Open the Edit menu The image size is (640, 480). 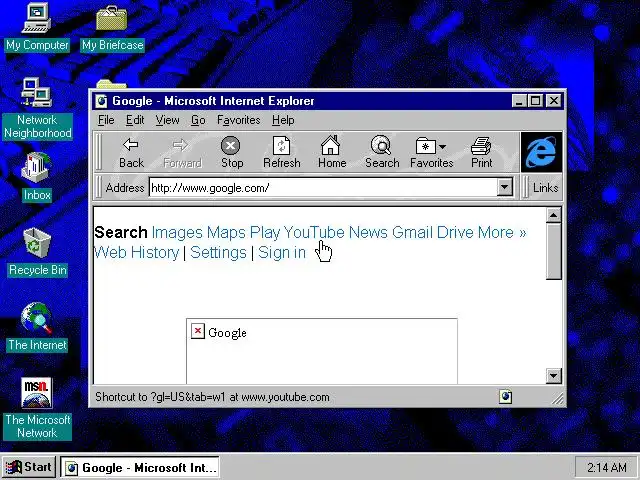(135, 120)
